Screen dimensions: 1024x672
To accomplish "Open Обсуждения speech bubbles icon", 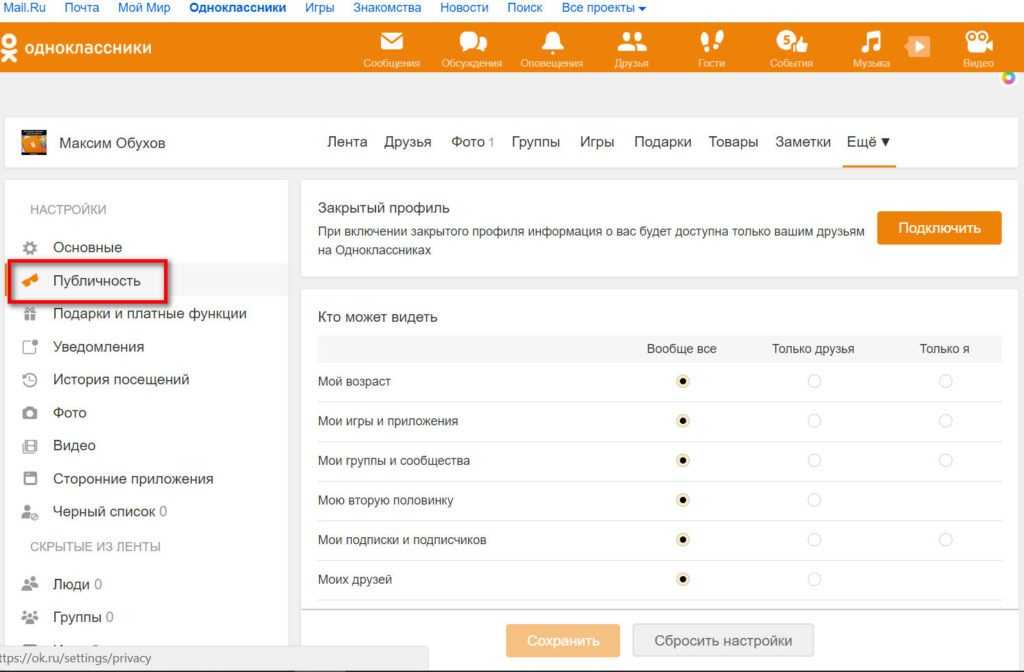I will point(472,42).
